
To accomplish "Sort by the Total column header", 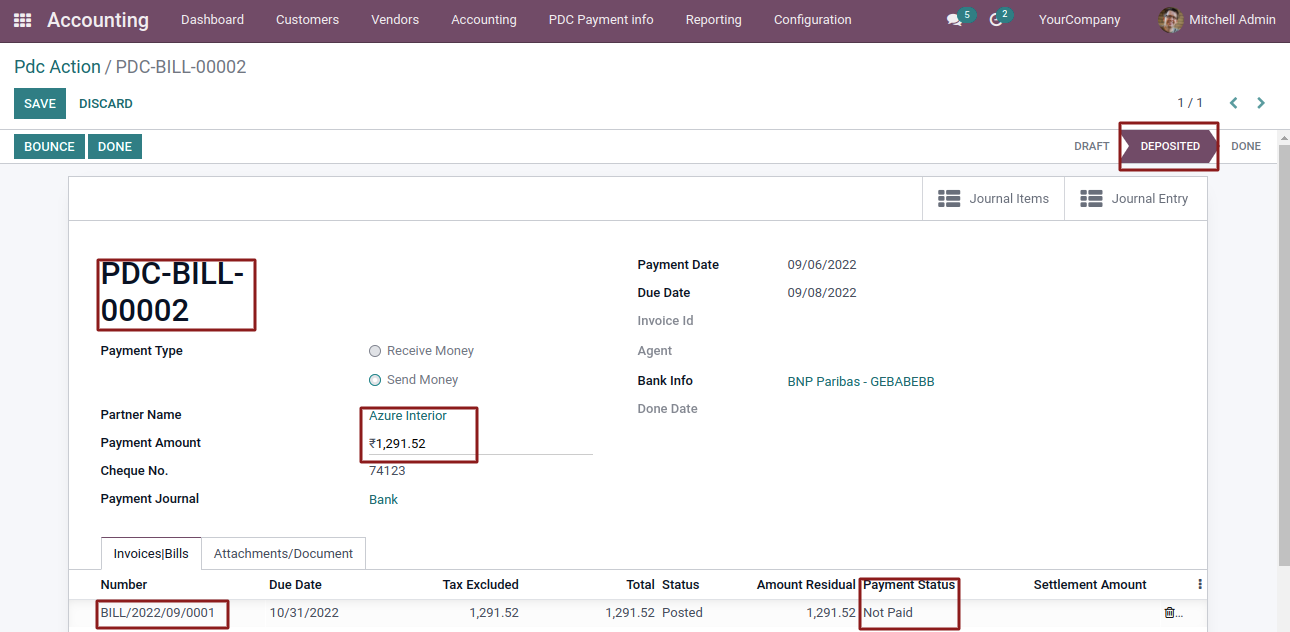I will pyautogui.click(x=640, y=585).
